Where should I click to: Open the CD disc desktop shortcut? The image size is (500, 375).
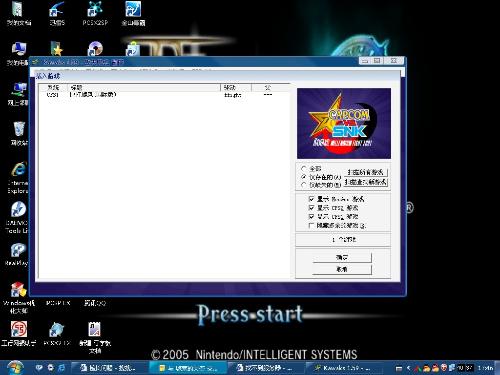[95, 49]
